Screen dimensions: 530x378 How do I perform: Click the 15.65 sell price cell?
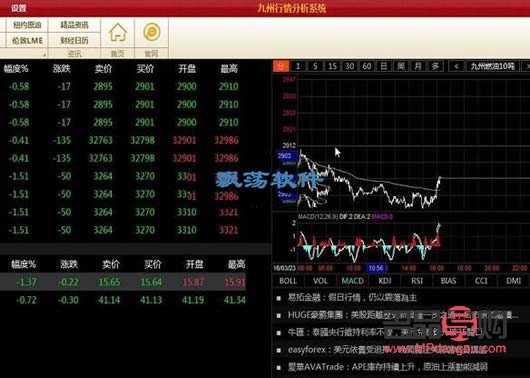(x=109, y=282)
